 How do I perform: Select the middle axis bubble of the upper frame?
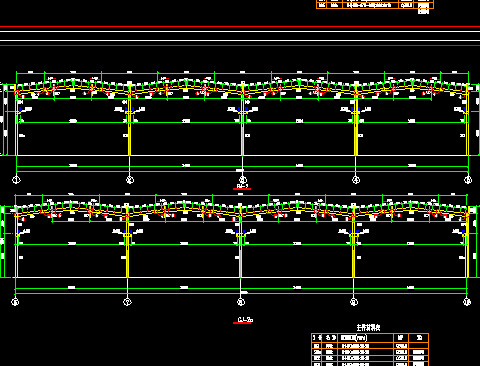click(x=243, y=180)
